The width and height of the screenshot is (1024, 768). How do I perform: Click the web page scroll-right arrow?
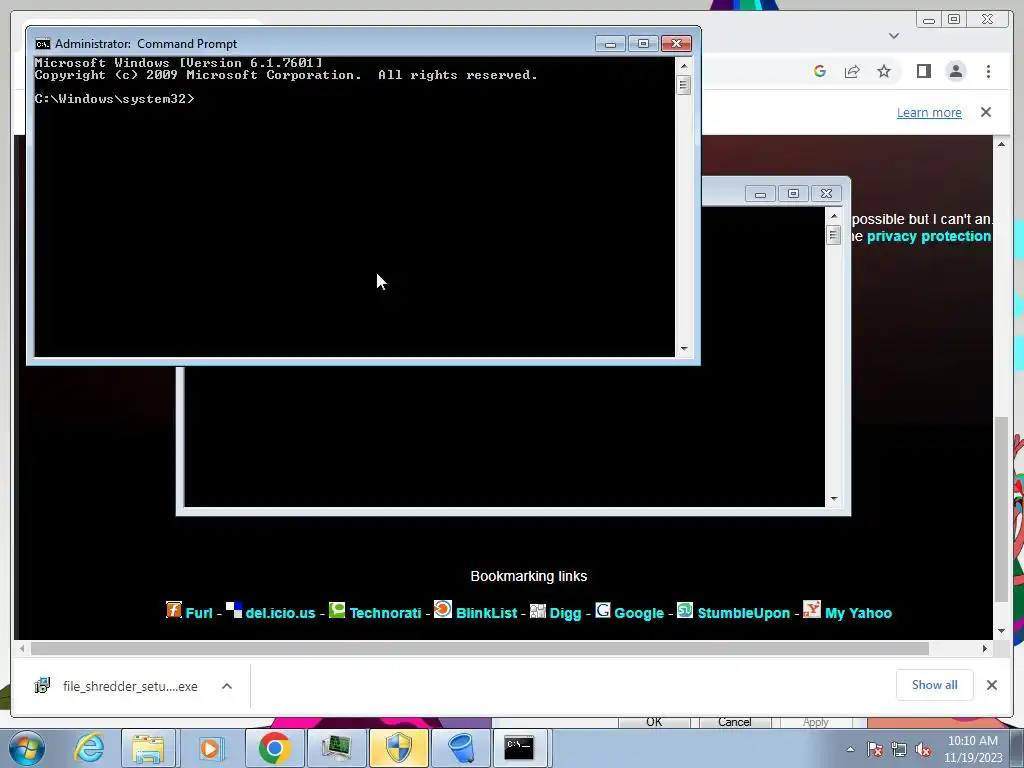(985, 648)
